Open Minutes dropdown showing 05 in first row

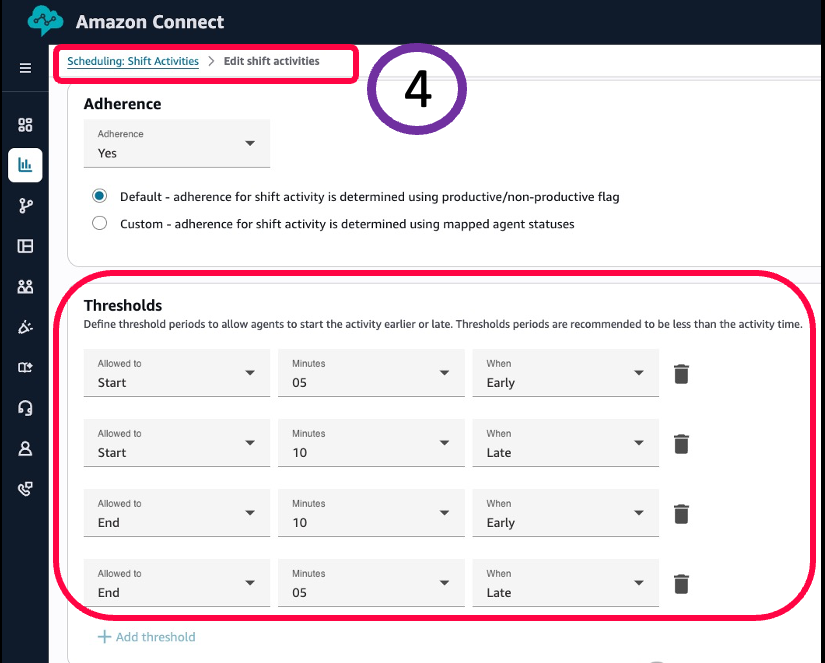click(371, 373)
